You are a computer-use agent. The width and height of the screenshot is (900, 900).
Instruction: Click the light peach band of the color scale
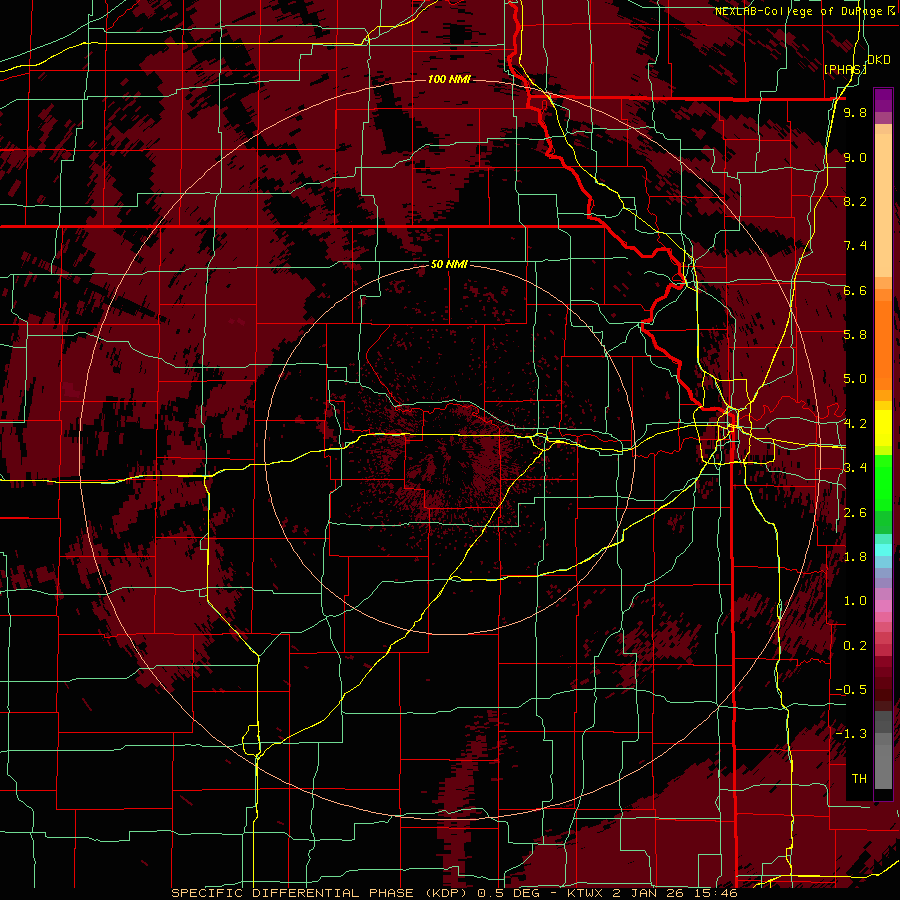883,207
